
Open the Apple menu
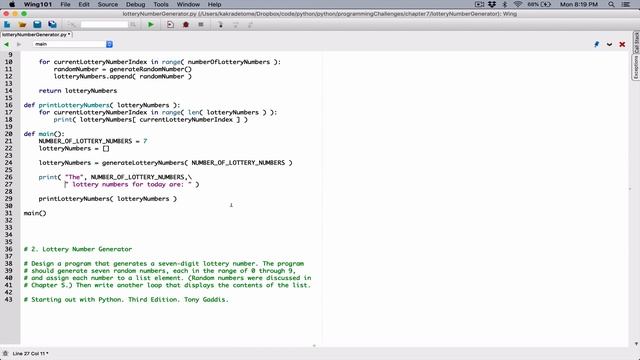12,4
